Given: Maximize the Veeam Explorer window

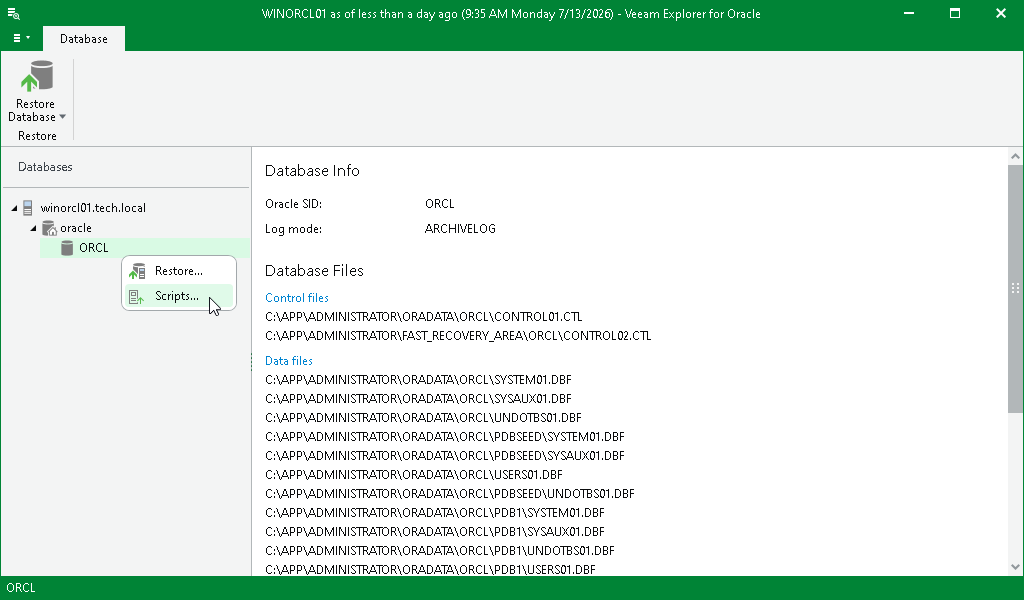Looking at the screenshot, I should tap(955, 13).
